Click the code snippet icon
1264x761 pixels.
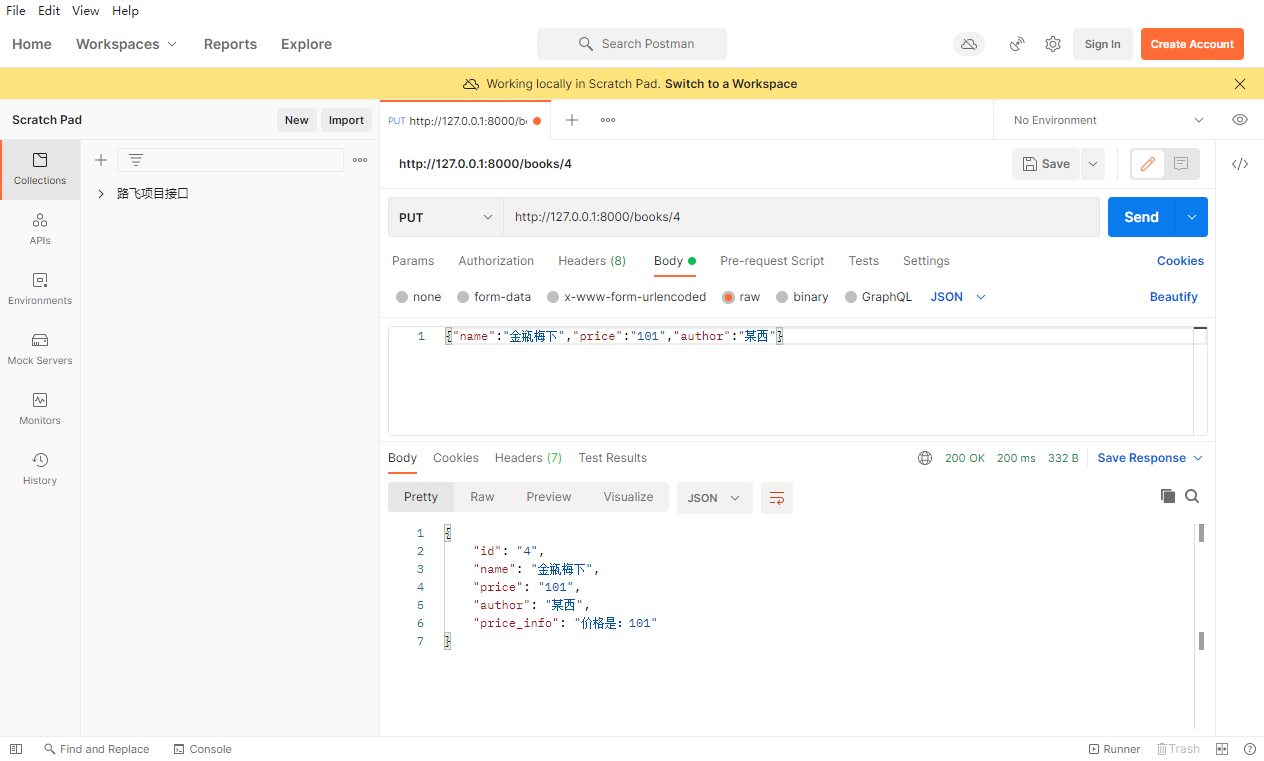click(1240, 164)
